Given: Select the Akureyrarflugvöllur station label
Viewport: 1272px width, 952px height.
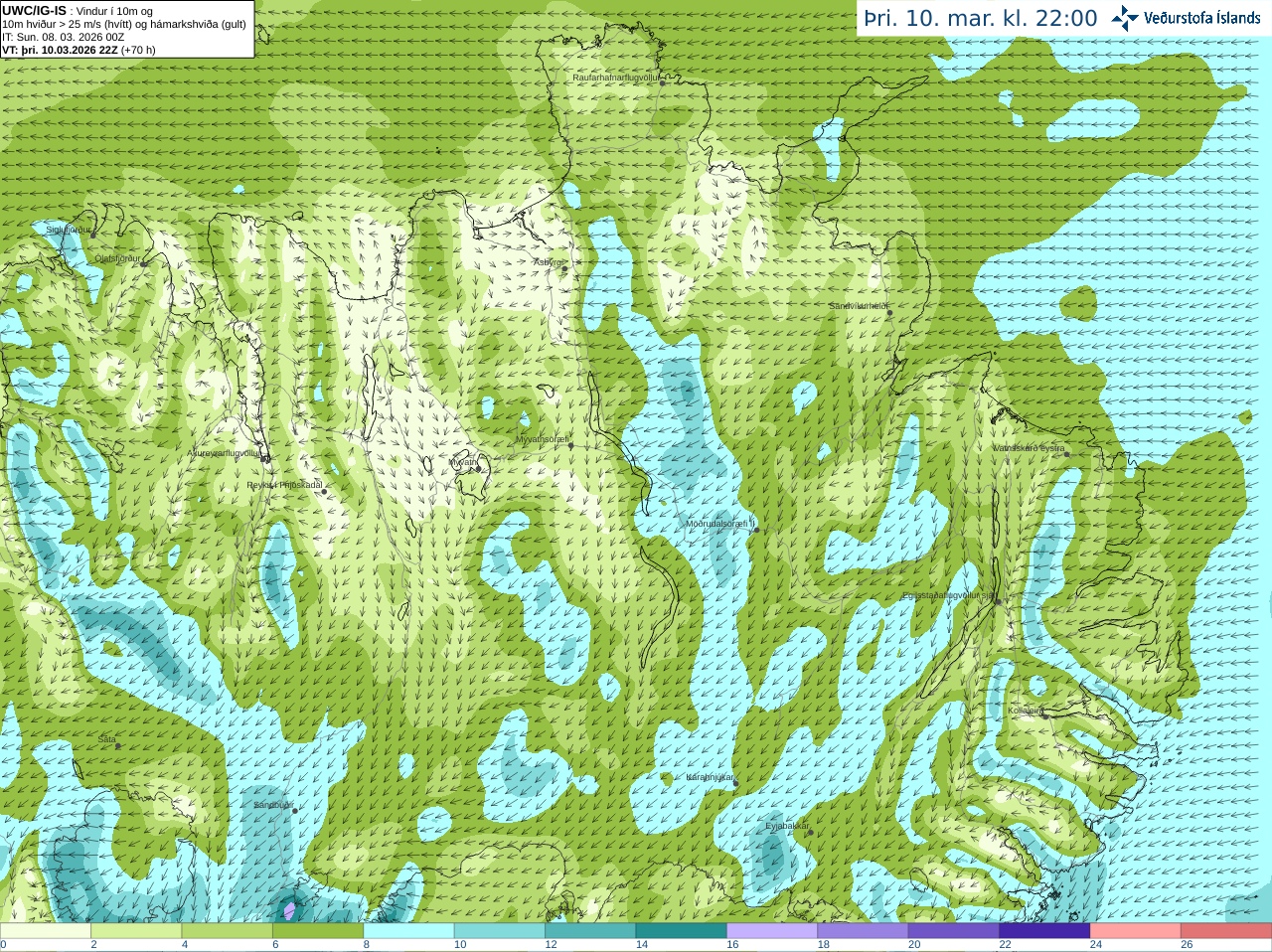Looking at the screenshot, I should pyautogui.click(x=225, y=453).
